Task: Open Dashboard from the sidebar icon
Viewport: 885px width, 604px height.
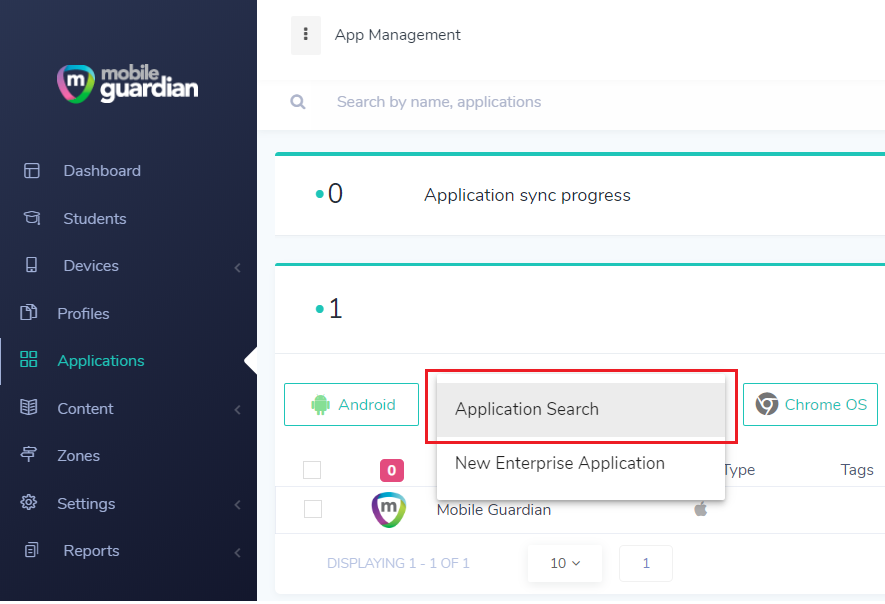Action: [32, 170]
